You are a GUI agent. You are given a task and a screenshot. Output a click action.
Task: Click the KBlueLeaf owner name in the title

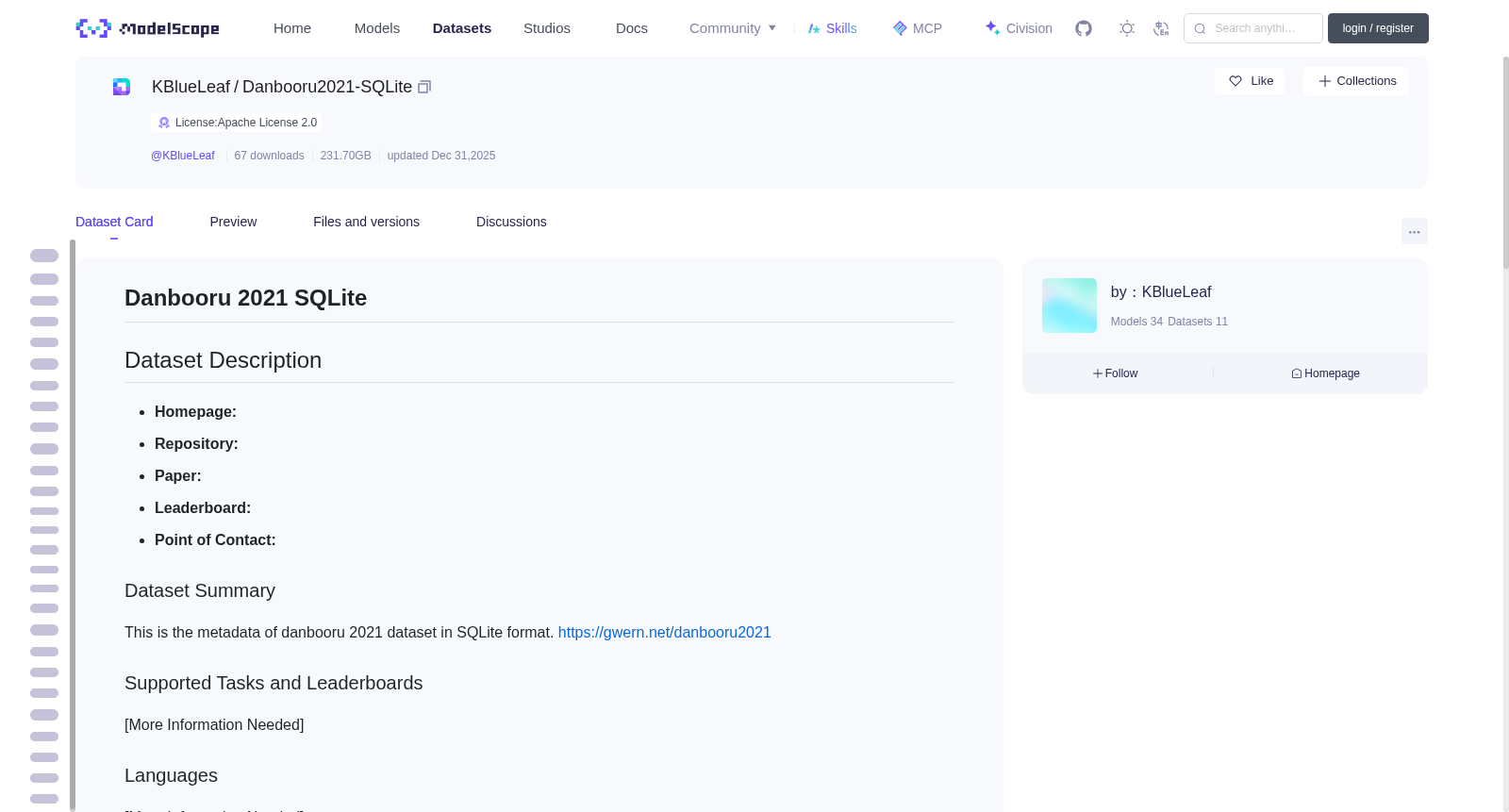tap(191, 87)
